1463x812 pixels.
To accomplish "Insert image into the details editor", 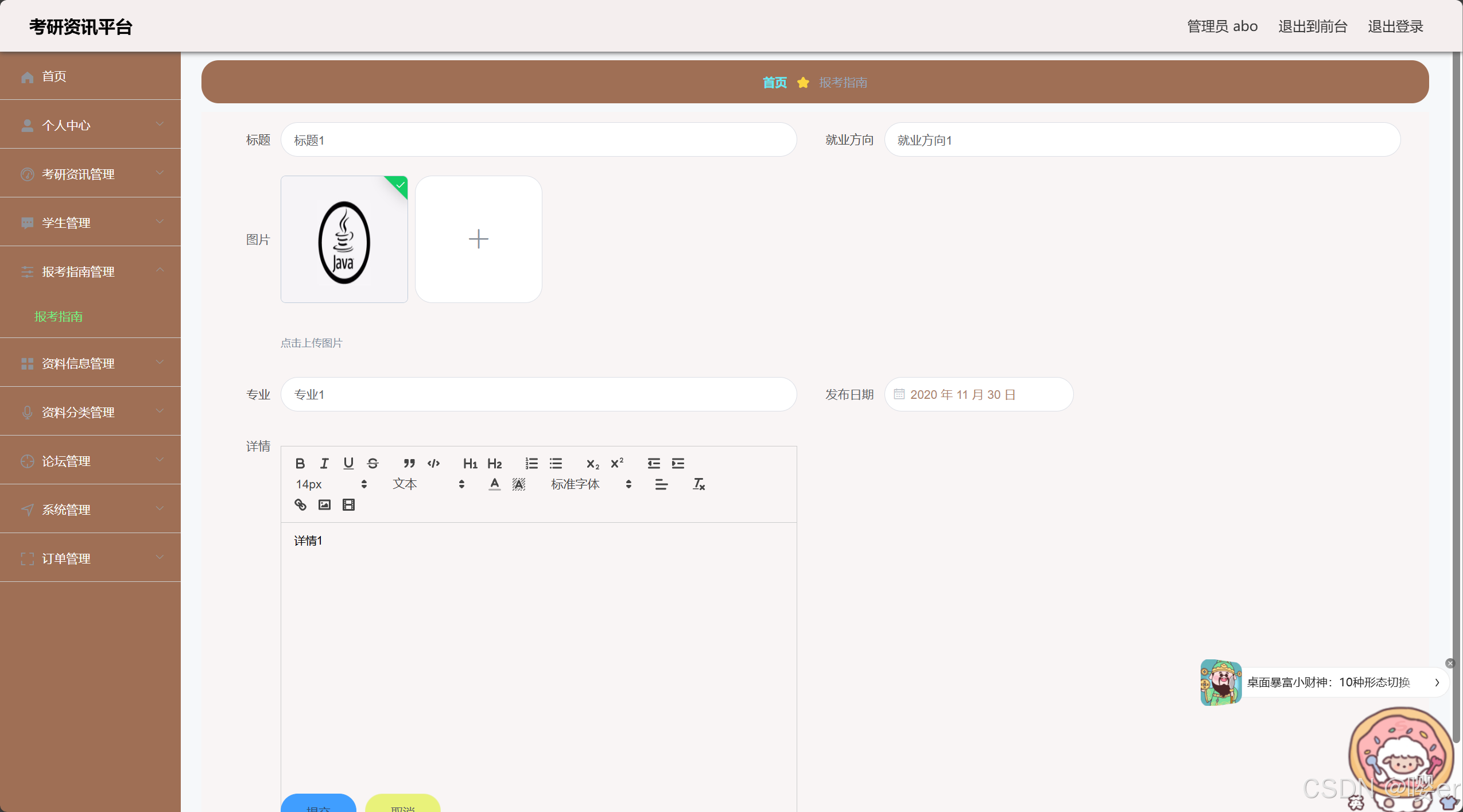I will coord(324,504).
